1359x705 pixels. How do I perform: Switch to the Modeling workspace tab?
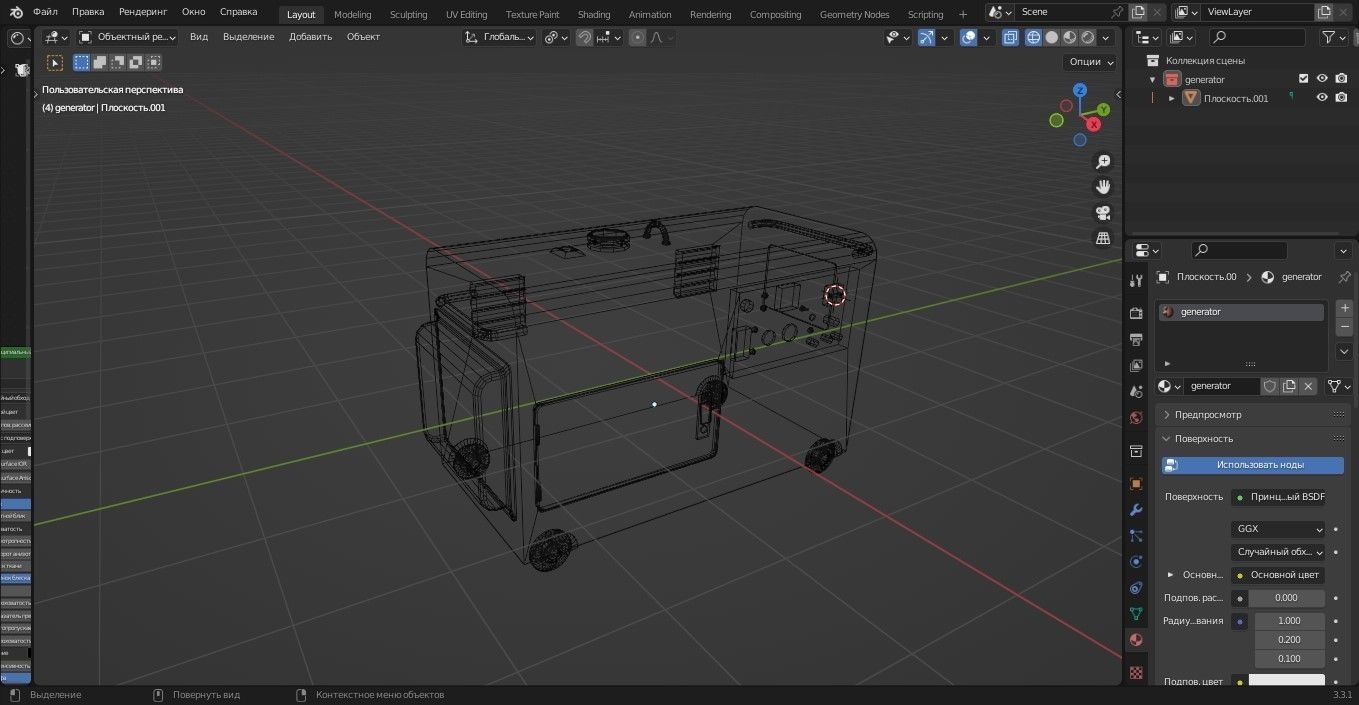[x=352, y=14]
